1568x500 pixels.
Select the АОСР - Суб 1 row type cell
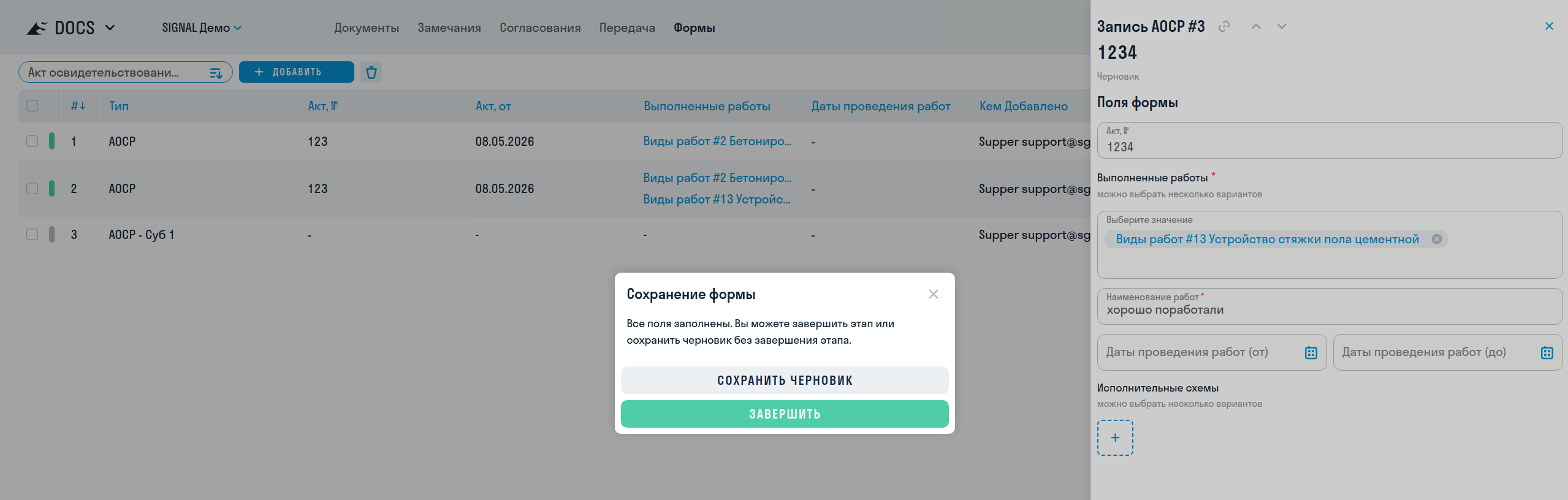click(142, 235)
